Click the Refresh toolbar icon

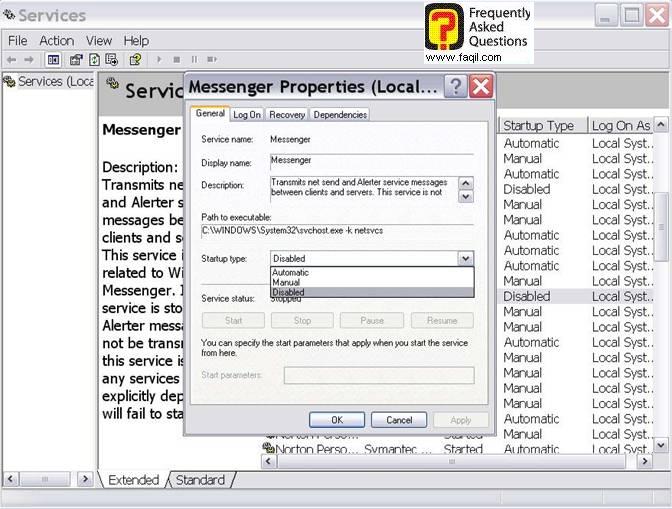pyautogui.click(x=94, y=60)
